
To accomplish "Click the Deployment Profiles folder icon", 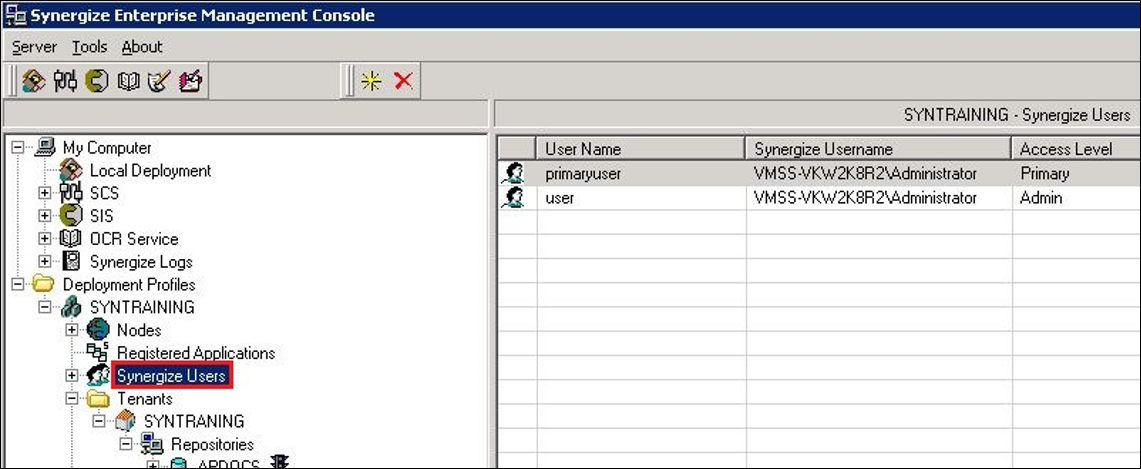I will [x=44, y=284].
